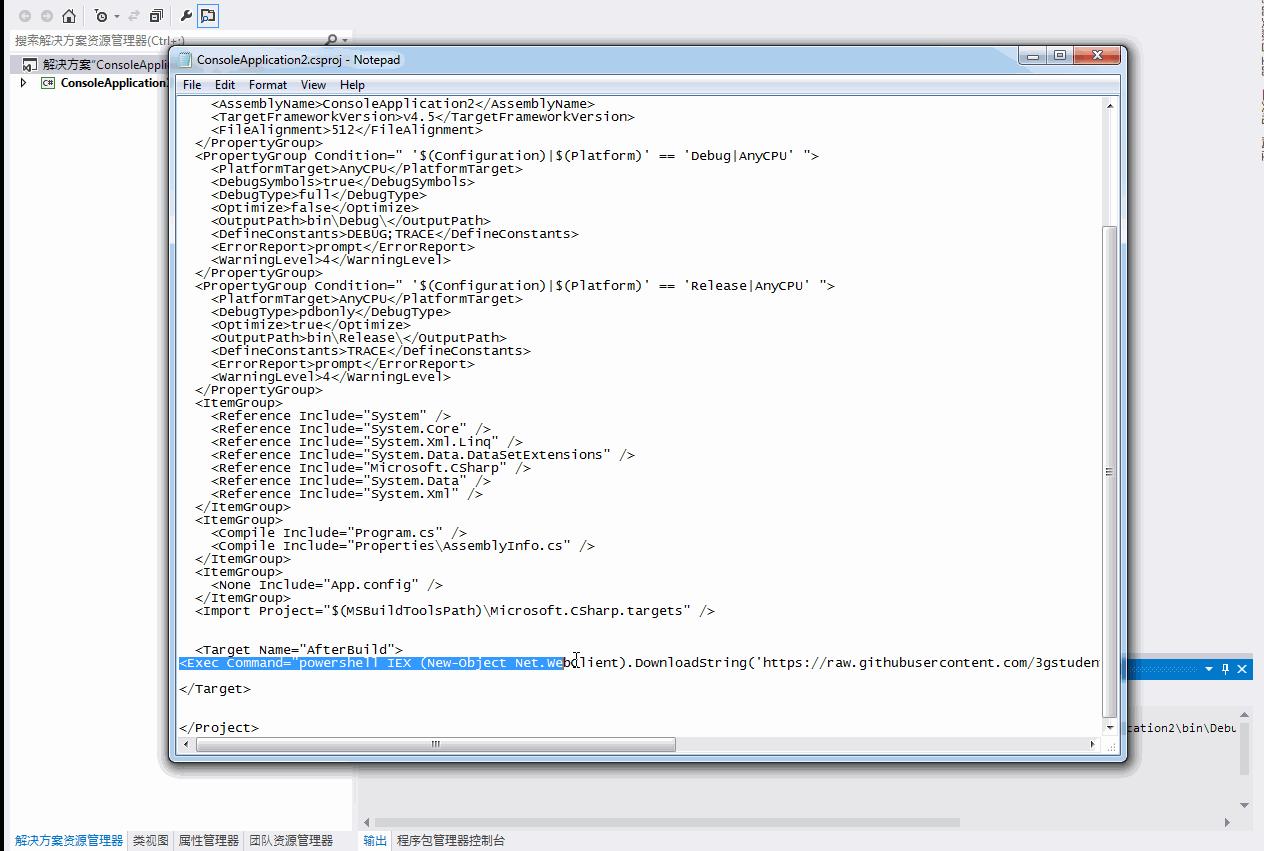This screenshot has height=851, width=1264.
Task: Click the Output panel scrollbar down arrow
Action: coord(1245,805)
